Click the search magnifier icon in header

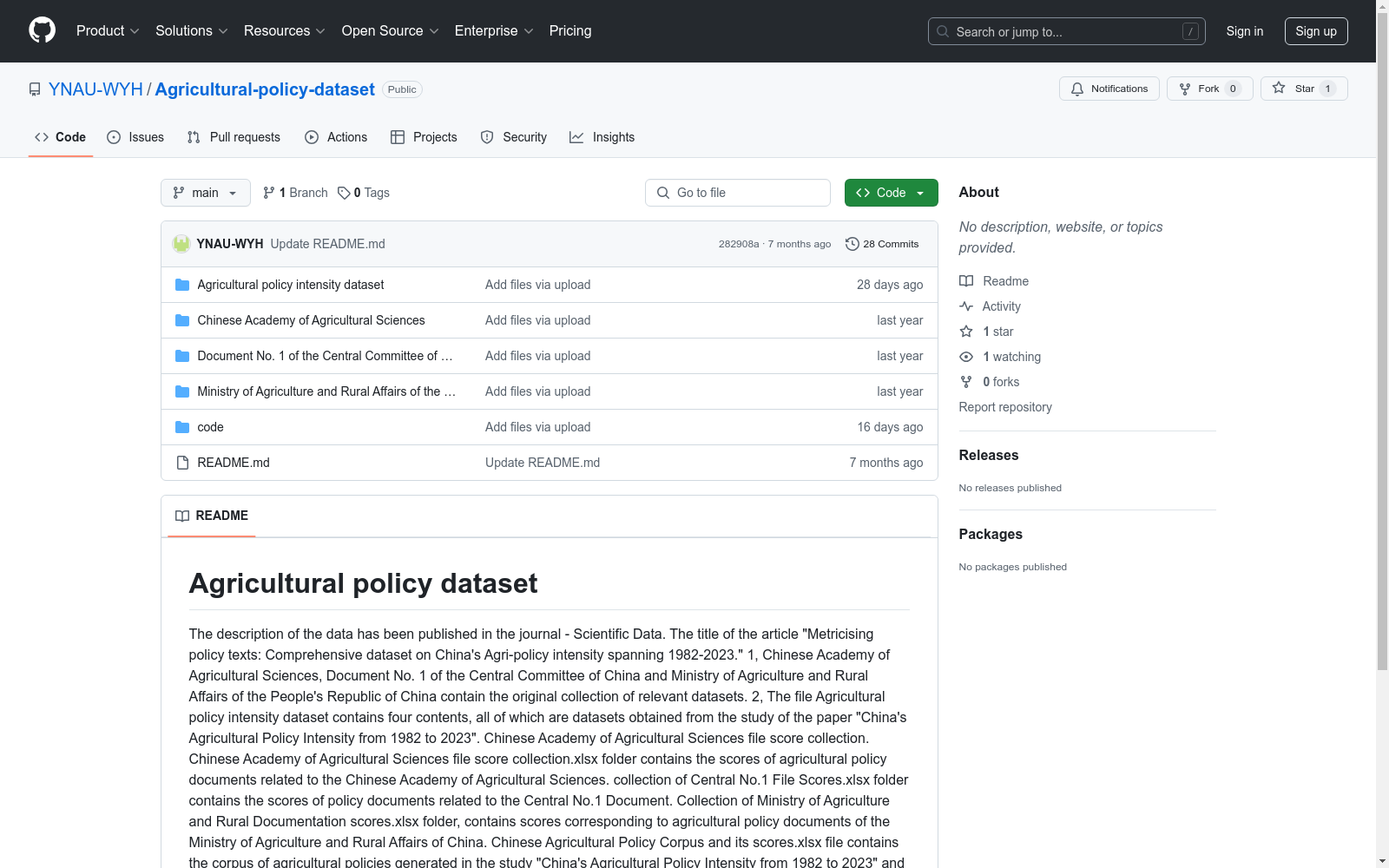tap(943, 31)
